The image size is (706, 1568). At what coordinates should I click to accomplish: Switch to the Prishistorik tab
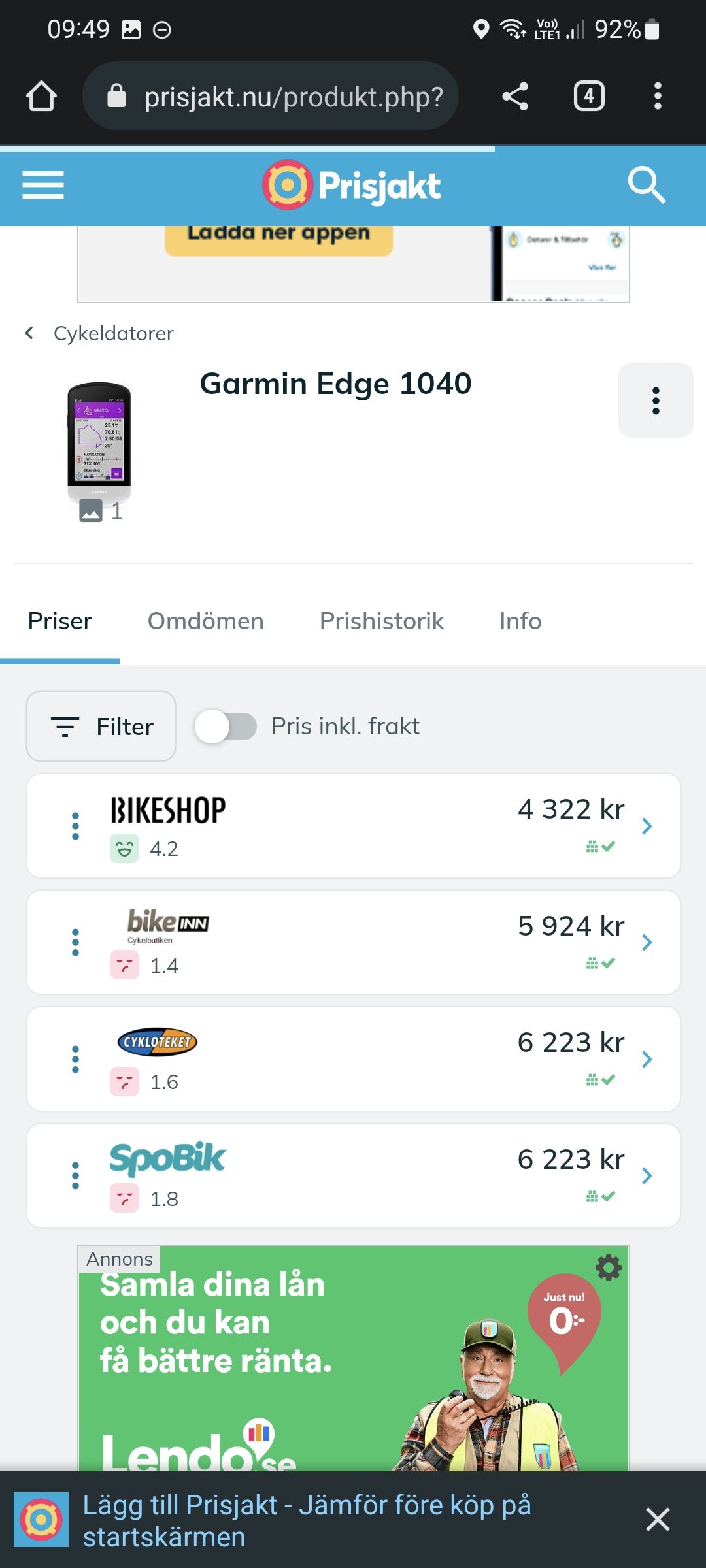pyautogui.click(x=381, y=621)
